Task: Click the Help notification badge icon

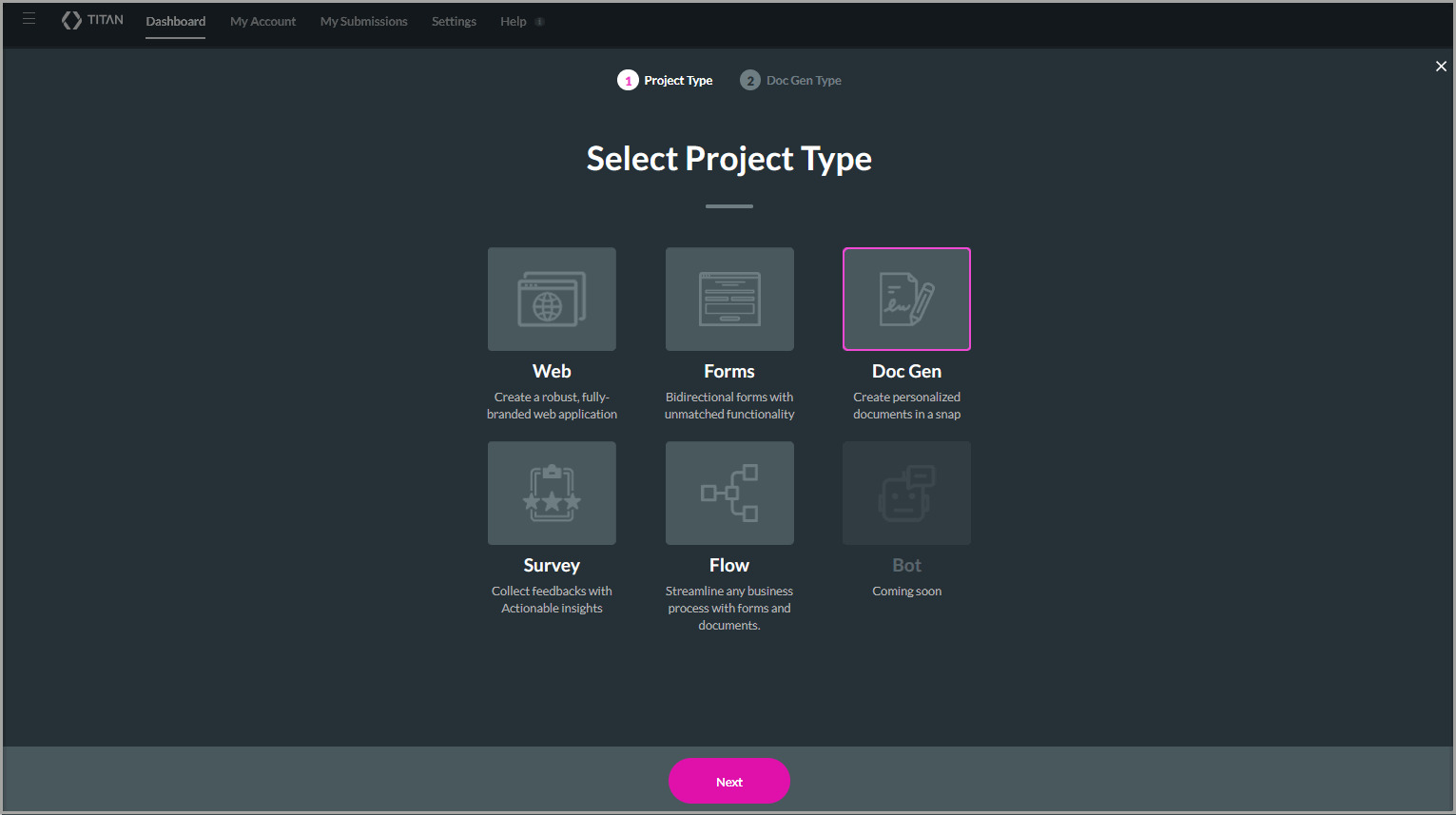Action: tap(539, 22)
